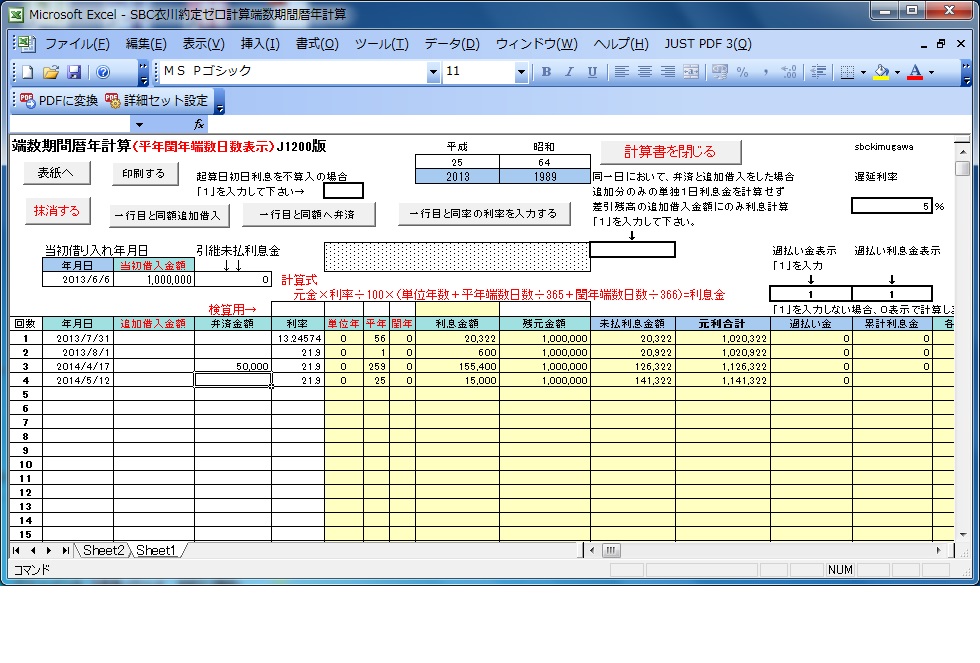Click the 遅延利率 percent input cell
This screenshot has width=980, height=663.
891,206
